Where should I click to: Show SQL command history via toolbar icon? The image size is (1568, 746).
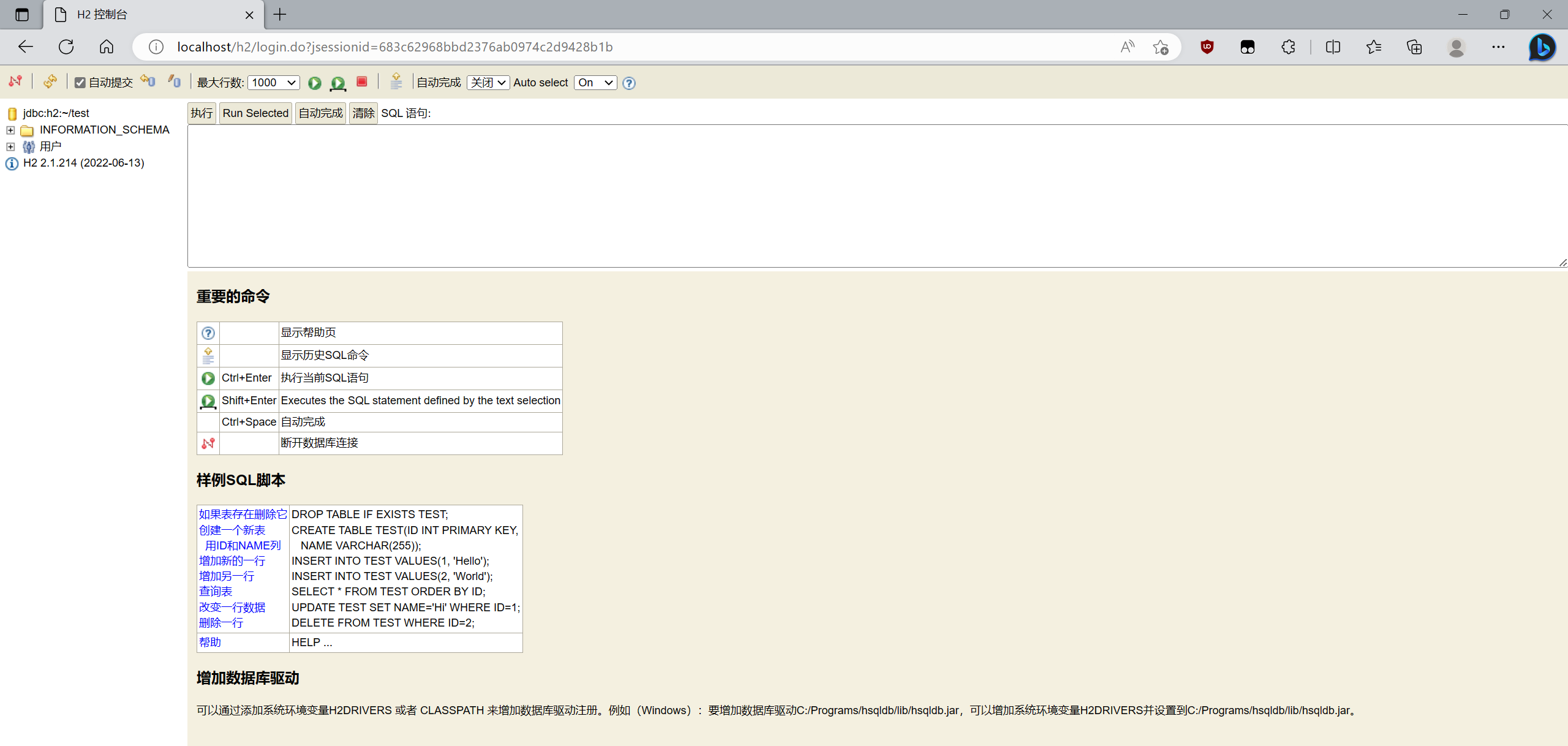[396, 81]
